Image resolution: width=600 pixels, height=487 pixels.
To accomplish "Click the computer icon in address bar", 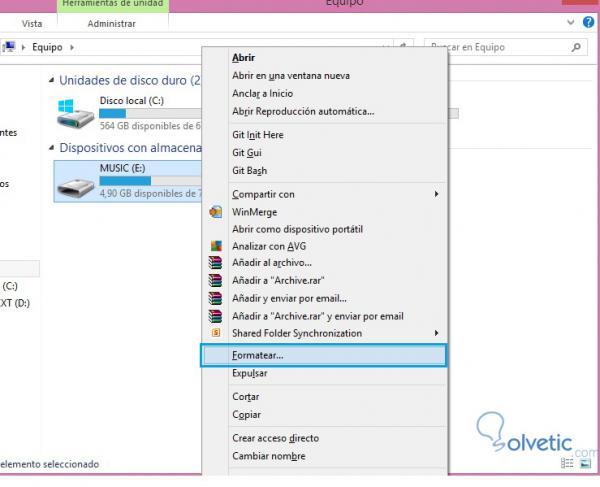I will (x=9, y=47).
